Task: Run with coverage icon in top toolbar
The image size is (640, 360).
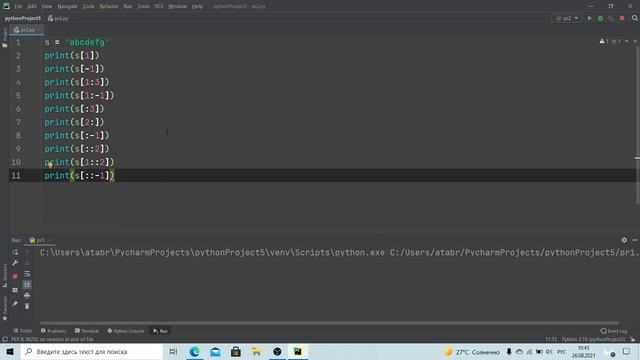Action: (611, 18)
